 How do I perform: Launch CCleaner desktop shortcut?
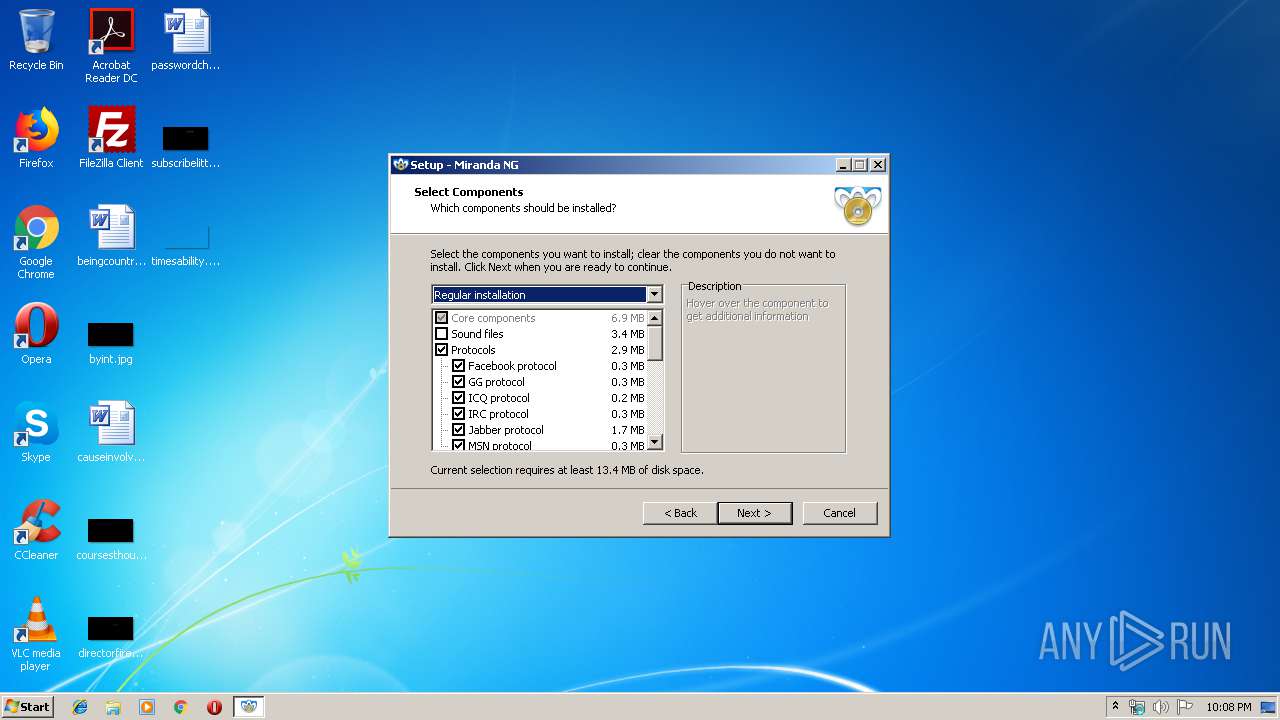click(x=36, y=530)
